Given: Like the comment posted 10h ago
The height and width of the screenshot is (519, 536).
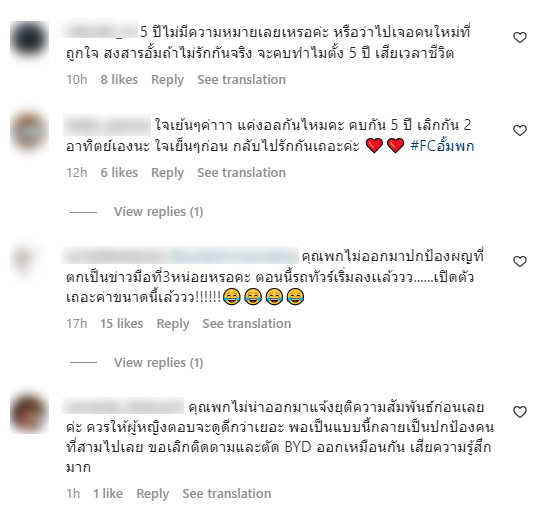Looking at the screenshot, I should click(x=520, y=37).
